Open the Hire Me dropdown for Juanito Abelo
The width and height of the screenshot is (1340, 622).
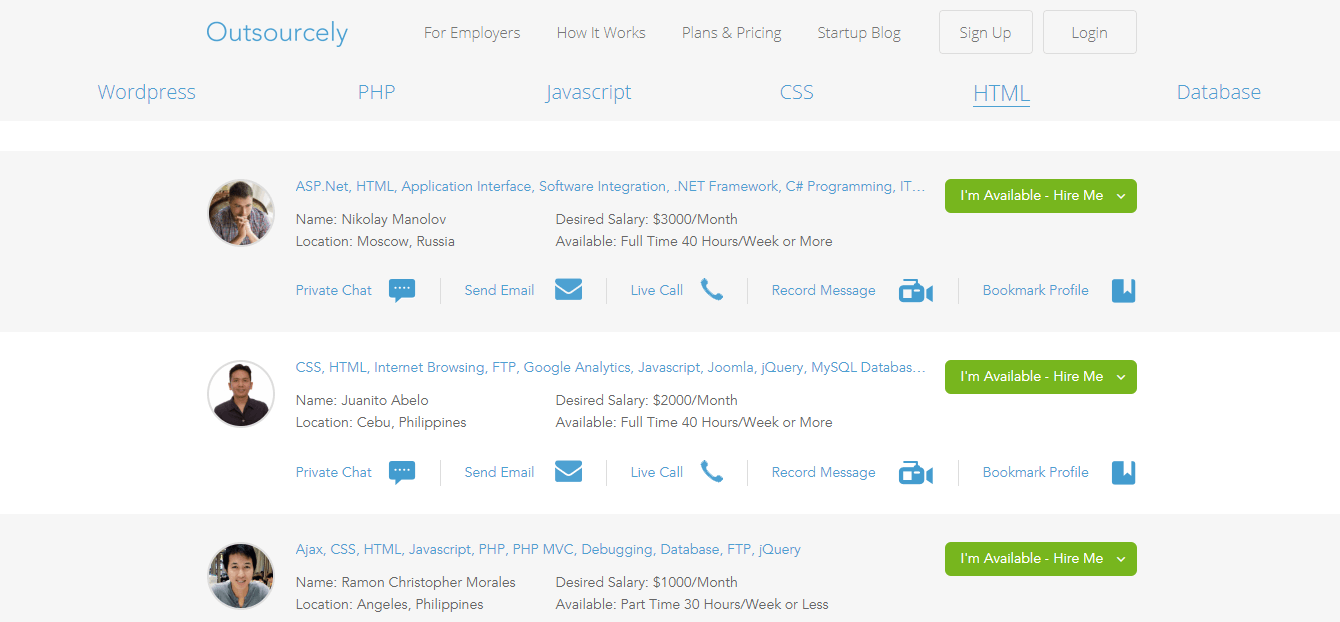(x=1121, y=377)
